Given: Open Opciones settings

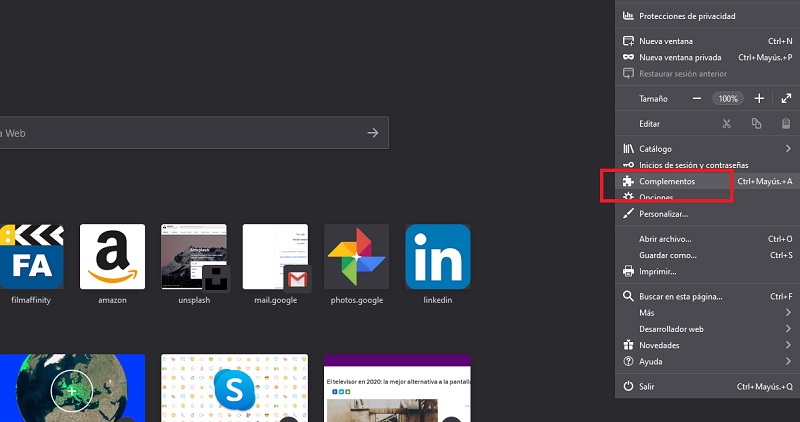Looking at the screenshot, I should [x=707, y=197].
